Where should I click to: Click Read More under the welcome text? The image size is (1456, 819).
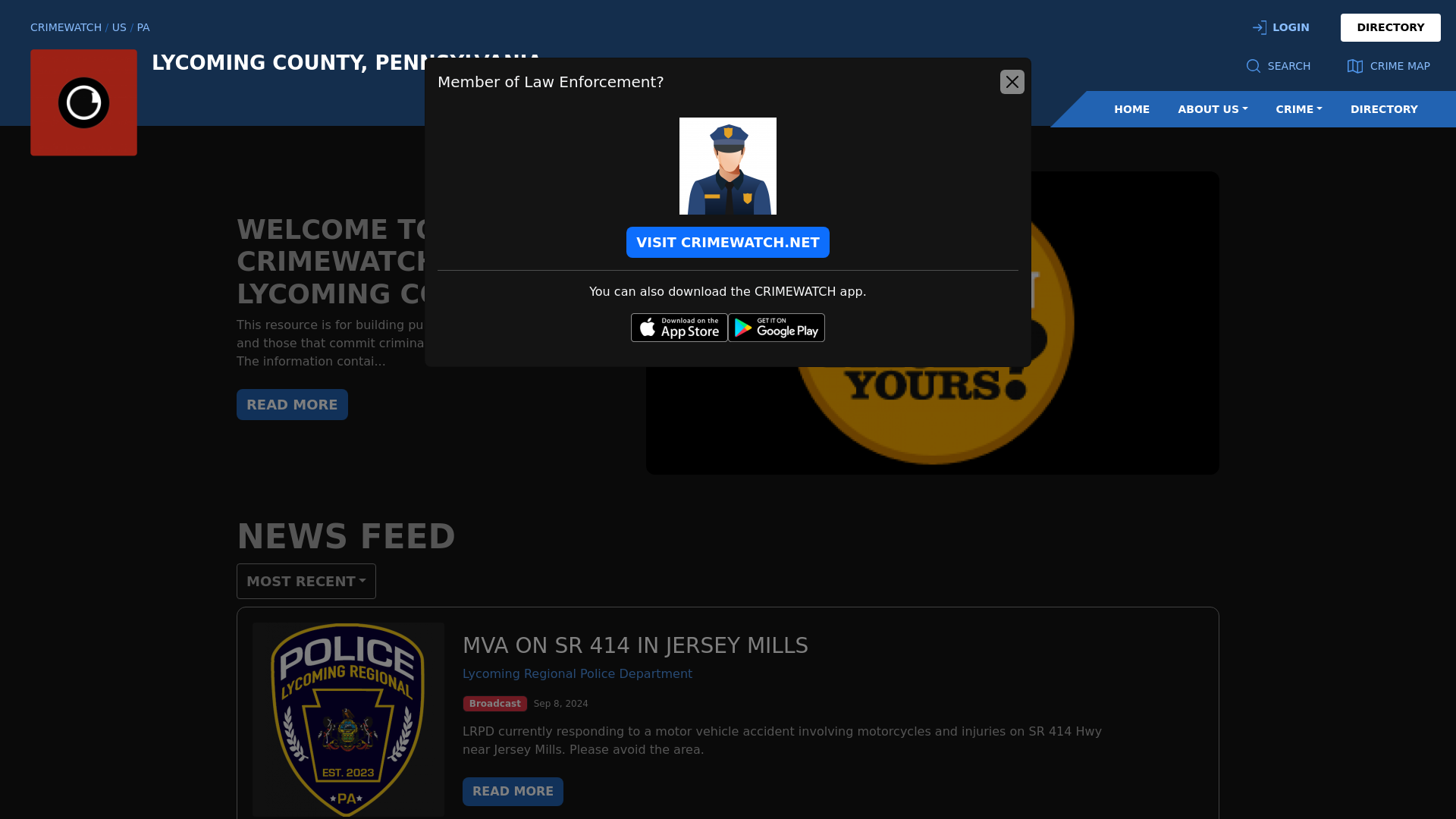[x=292, y=405]
